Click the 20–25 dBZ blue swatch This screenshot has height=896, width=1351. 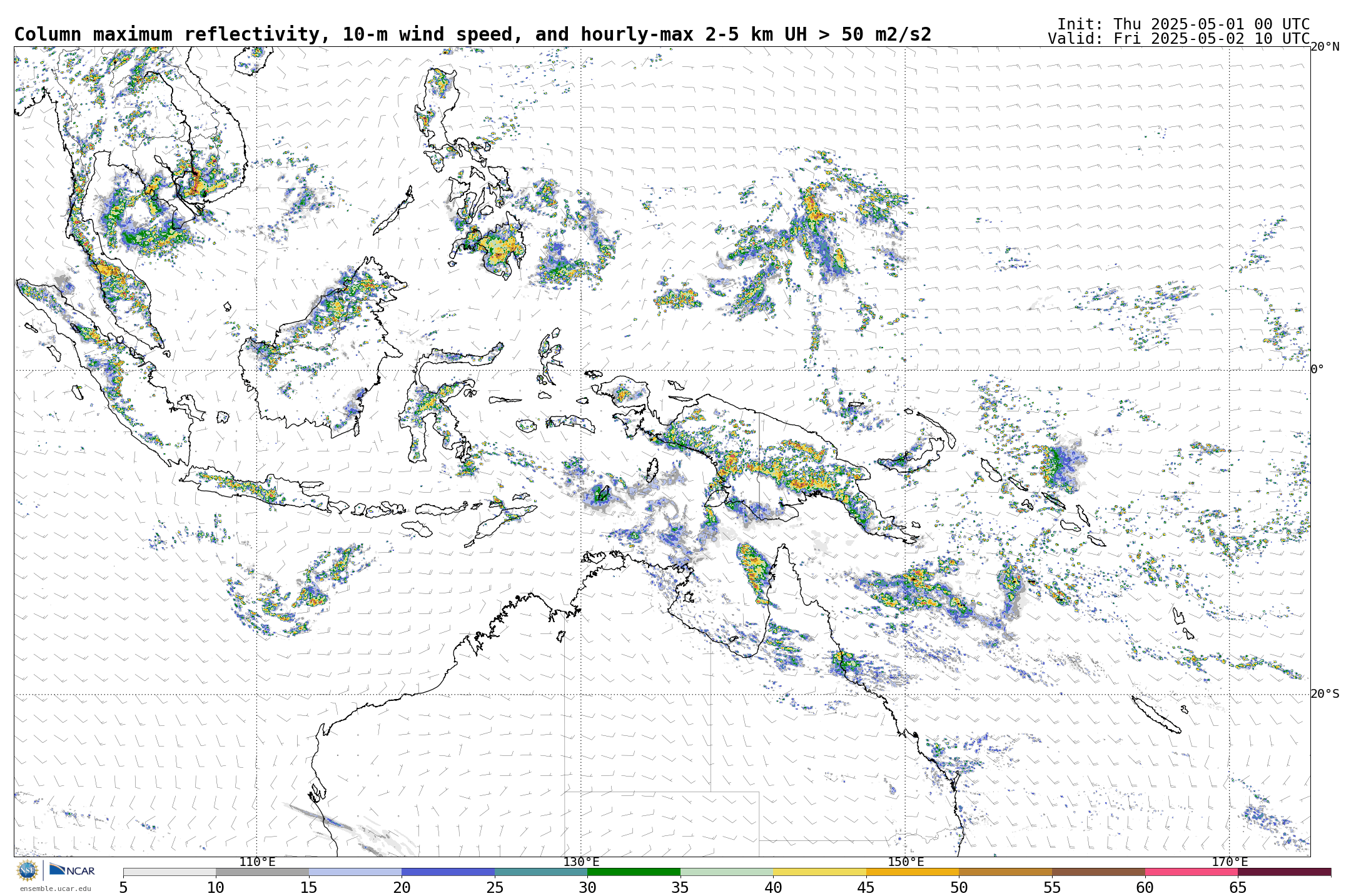pyautogui.click(x=448, y=872)
